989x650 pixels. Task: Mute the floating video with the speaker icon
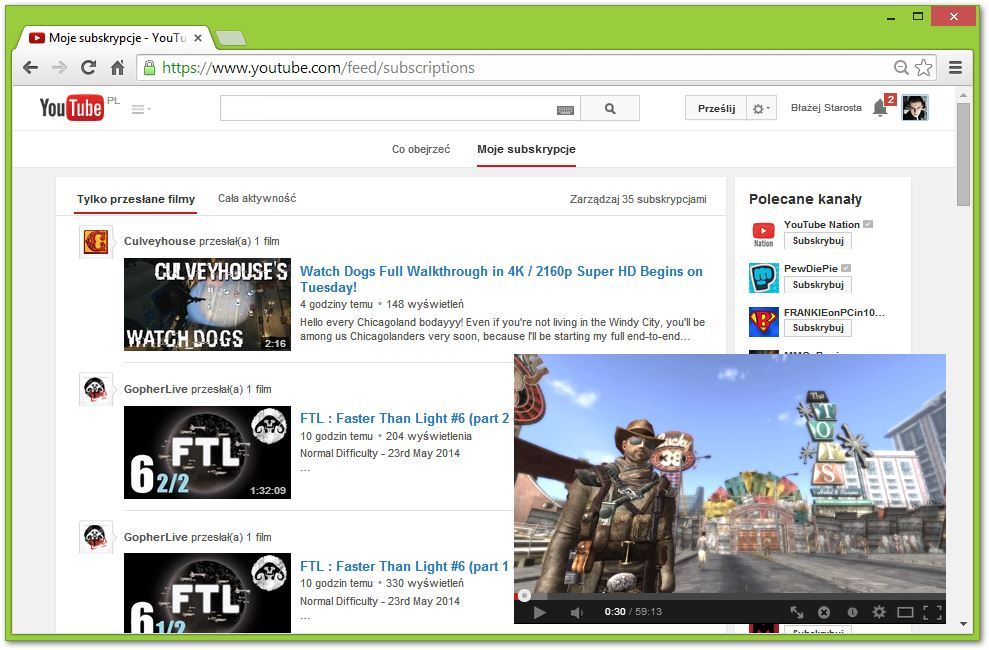tap(576, 612)
